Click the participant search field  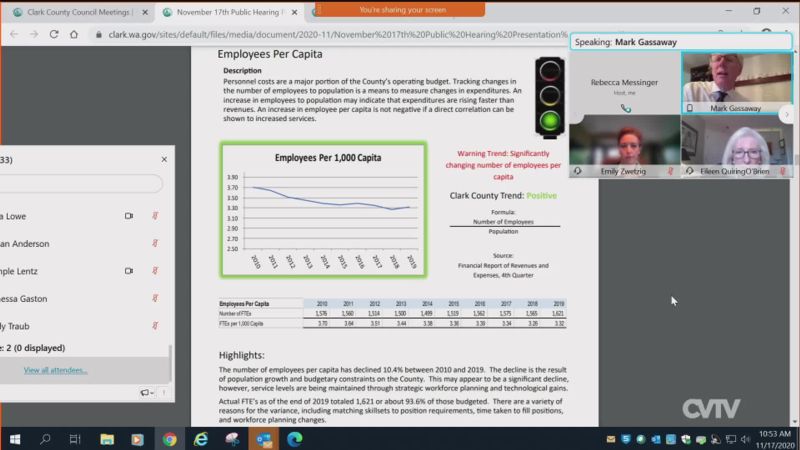[x=80, y=184]
